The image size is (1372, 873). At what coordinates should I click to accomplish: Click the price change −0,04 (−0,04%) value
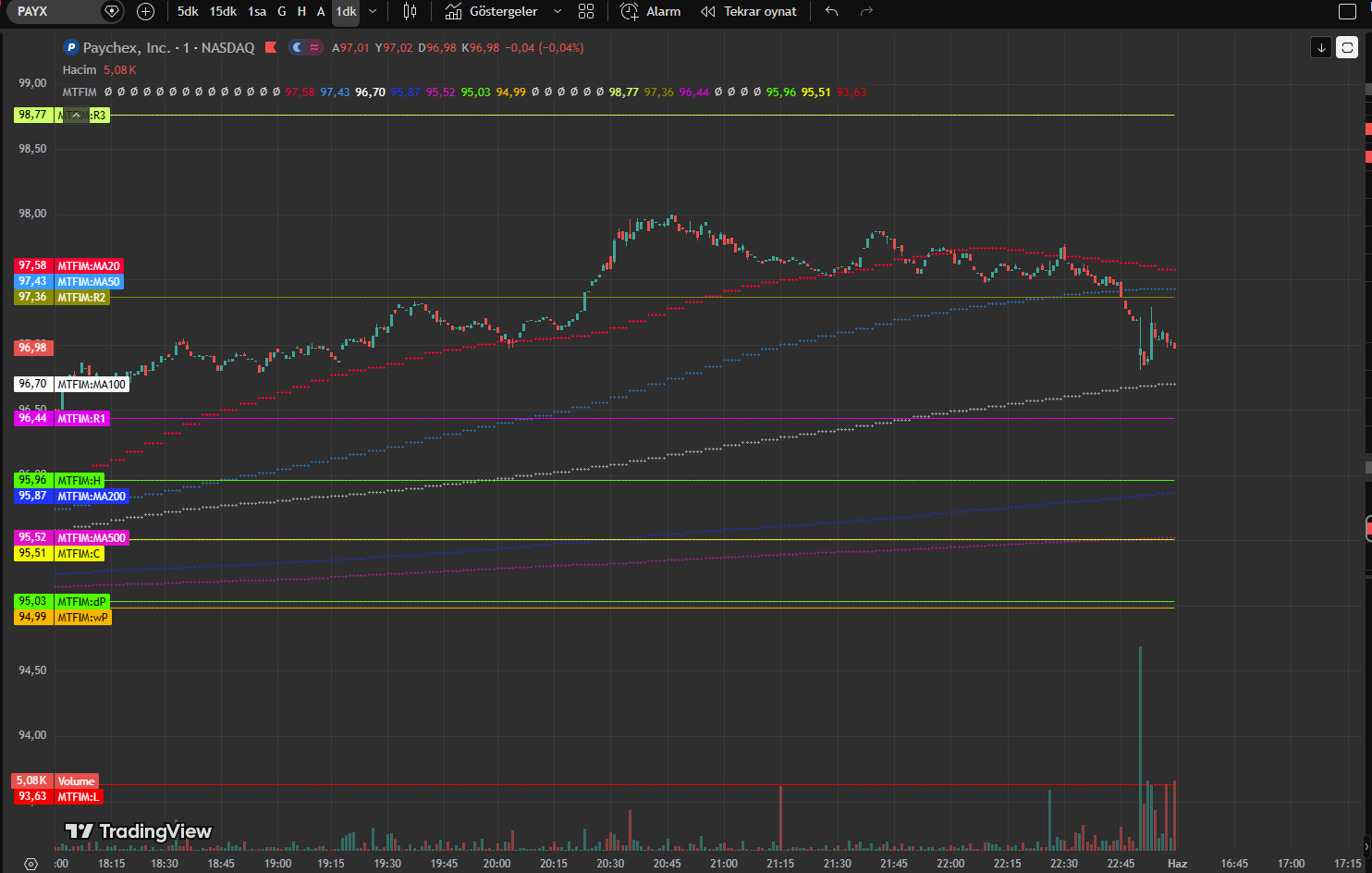(x=544, y=48)
